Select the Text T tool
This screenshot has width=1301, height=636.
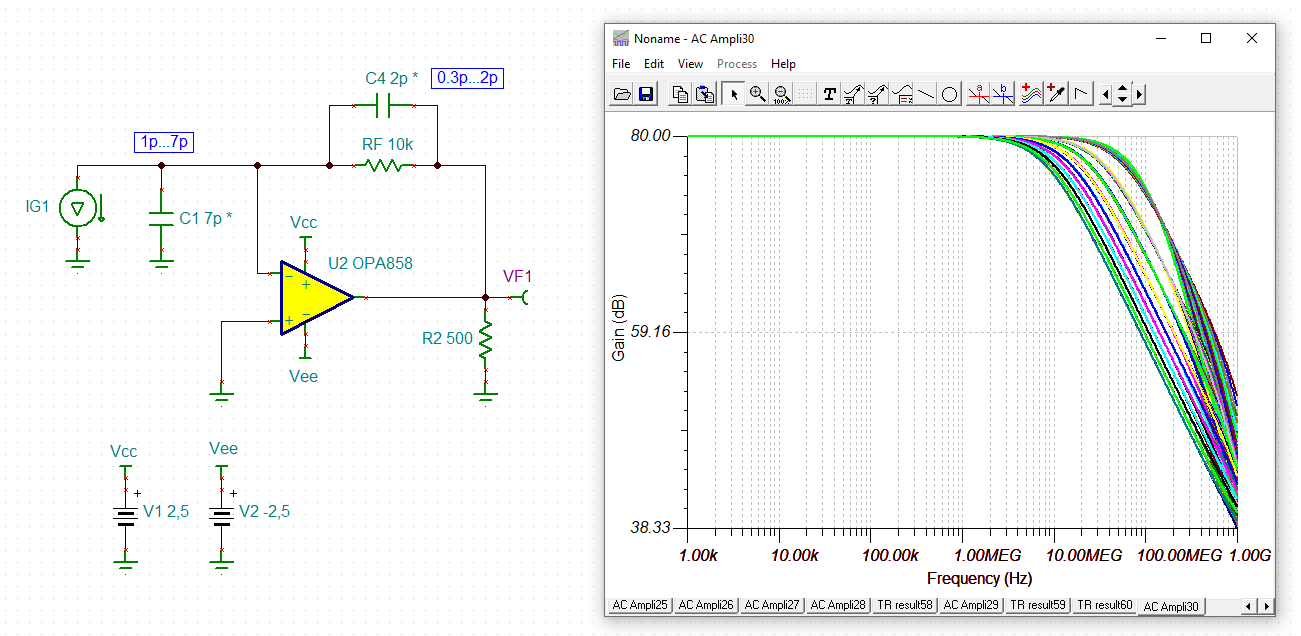click(x=829, y=94)
